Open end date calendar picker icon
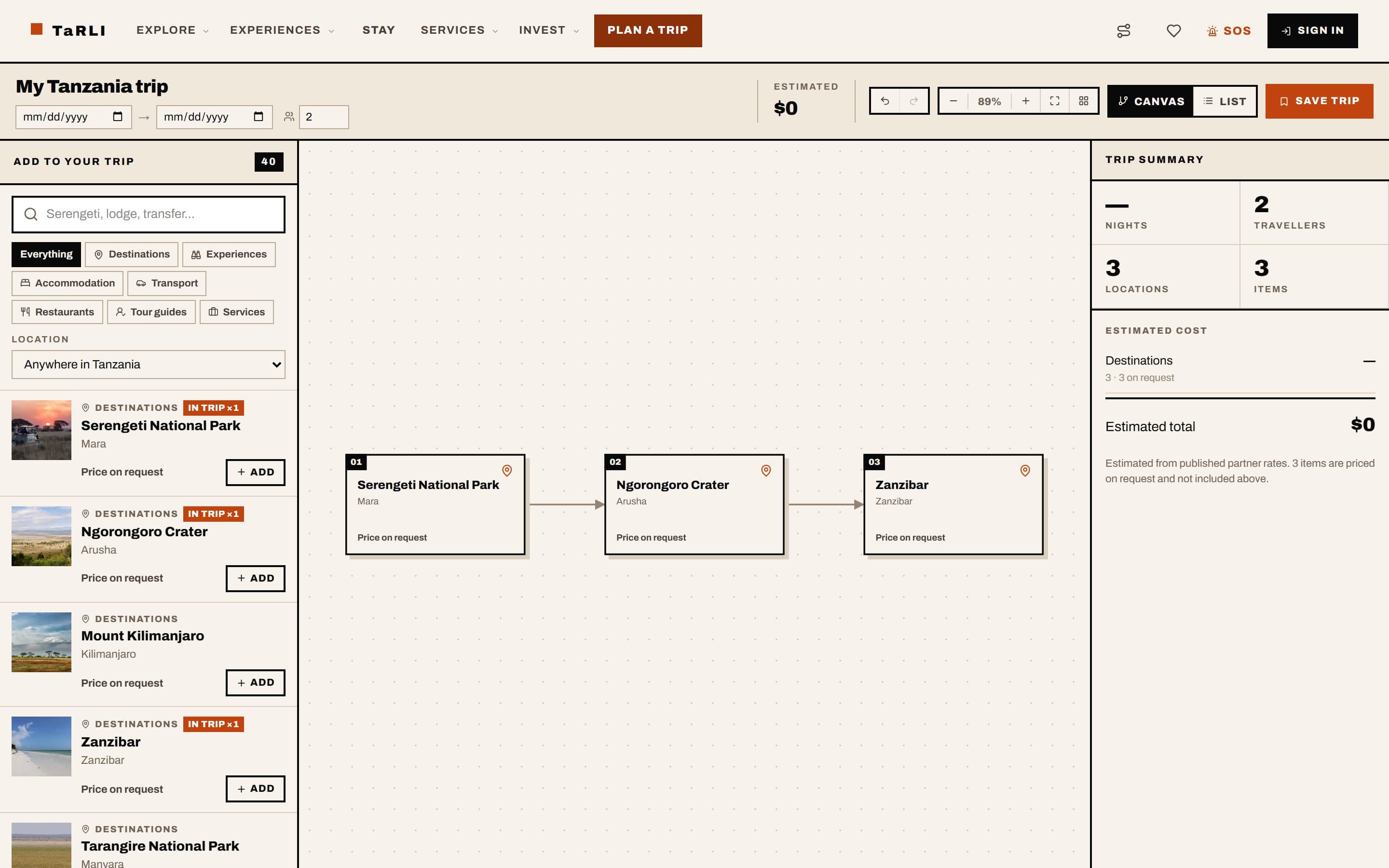The height and width of the screenshot is (868, 1389). point(259,117)
